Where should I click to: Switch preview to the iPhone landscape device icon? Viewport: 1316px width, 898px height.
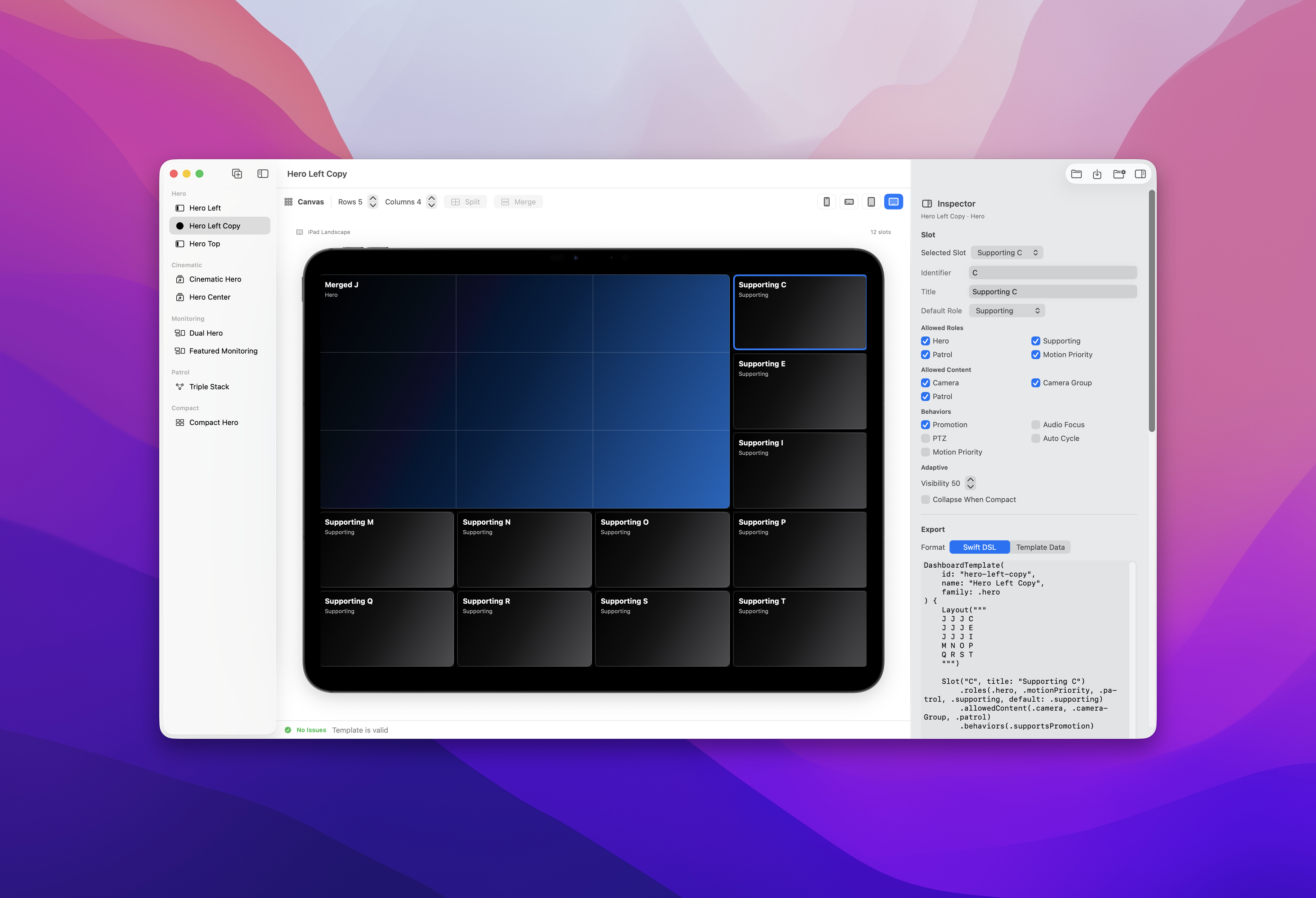click(x=849, y=202)
